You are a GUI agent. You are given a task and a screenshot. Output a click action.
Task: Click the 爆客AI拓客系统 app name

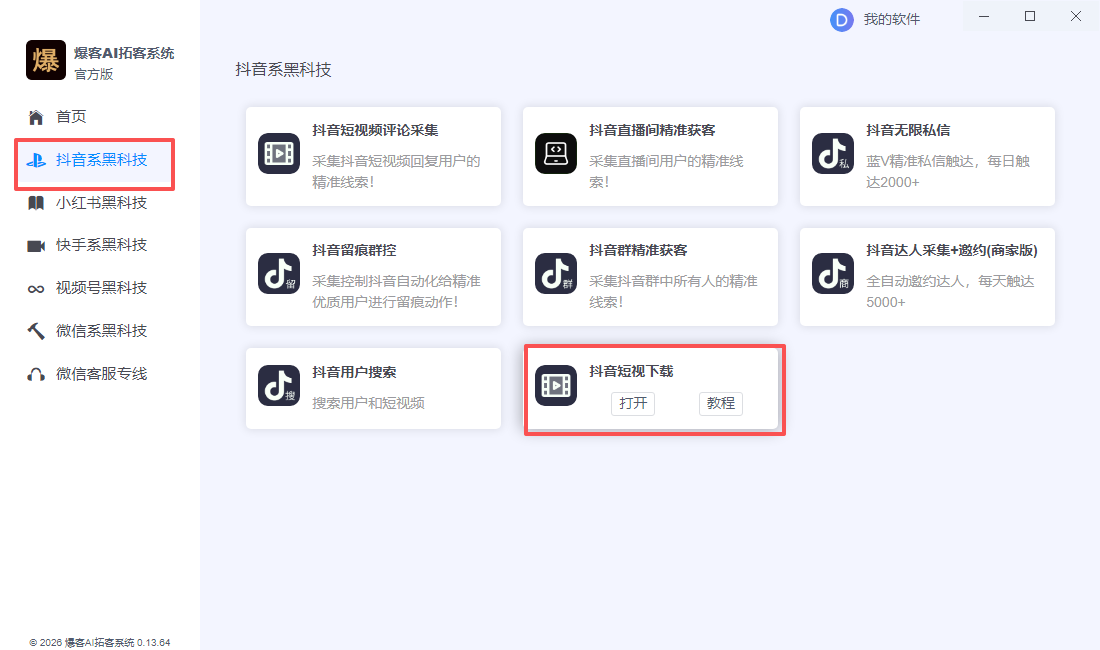124,53
